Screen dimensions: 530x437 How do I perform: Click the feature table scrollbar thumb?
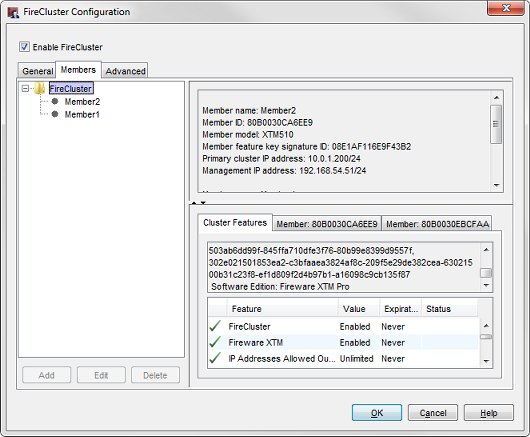[x=486, y=337]
